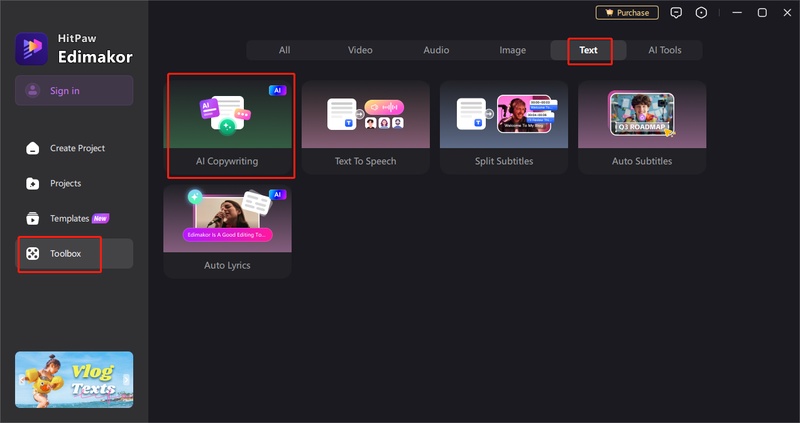Click the Projects folder icon
Image resolution: width=800 pixels, height=423 pixels.
[x=32, y=184]
